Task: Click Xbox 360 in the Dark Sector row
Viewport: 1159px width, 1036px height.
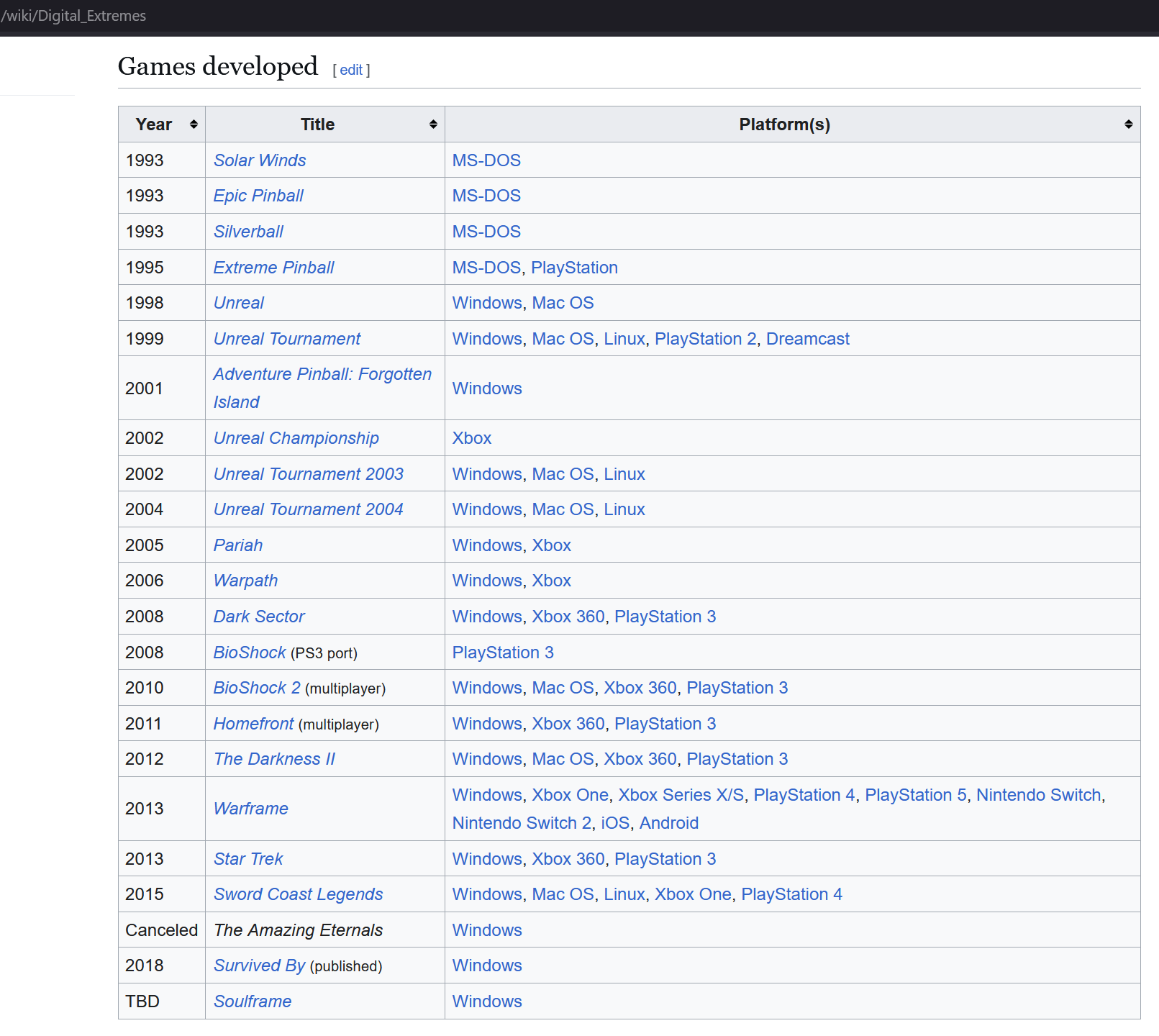Action: tap(568, 617)
